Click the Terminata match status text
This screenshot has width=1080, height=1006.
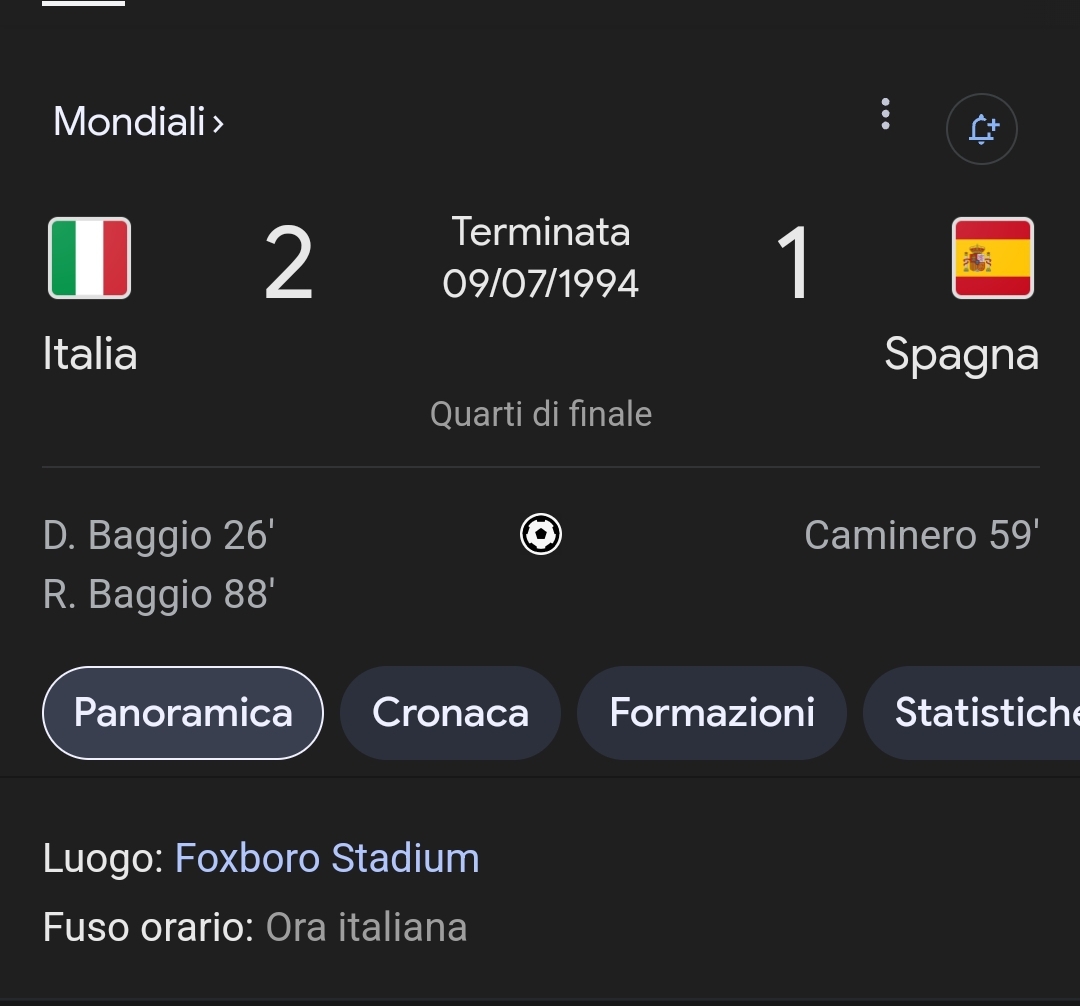541,232
